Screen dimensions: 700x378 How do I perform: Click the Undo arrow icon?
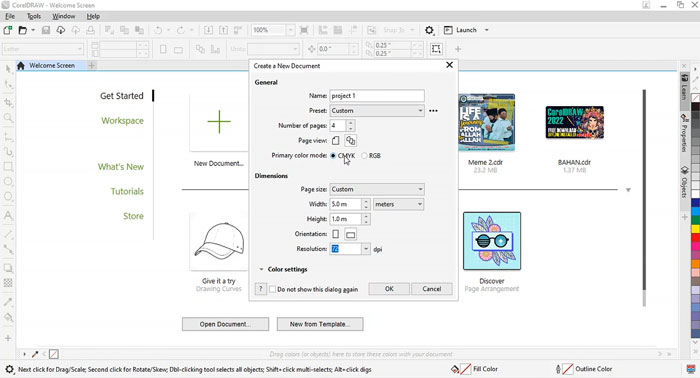click(158, 30)
